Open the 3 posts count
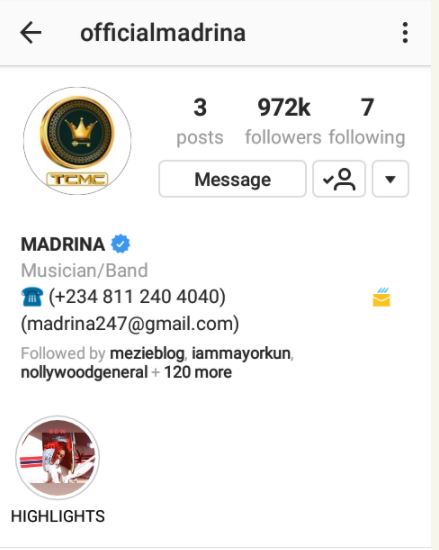The width and height of the screenshot is (439, 550). pos(200,121)
